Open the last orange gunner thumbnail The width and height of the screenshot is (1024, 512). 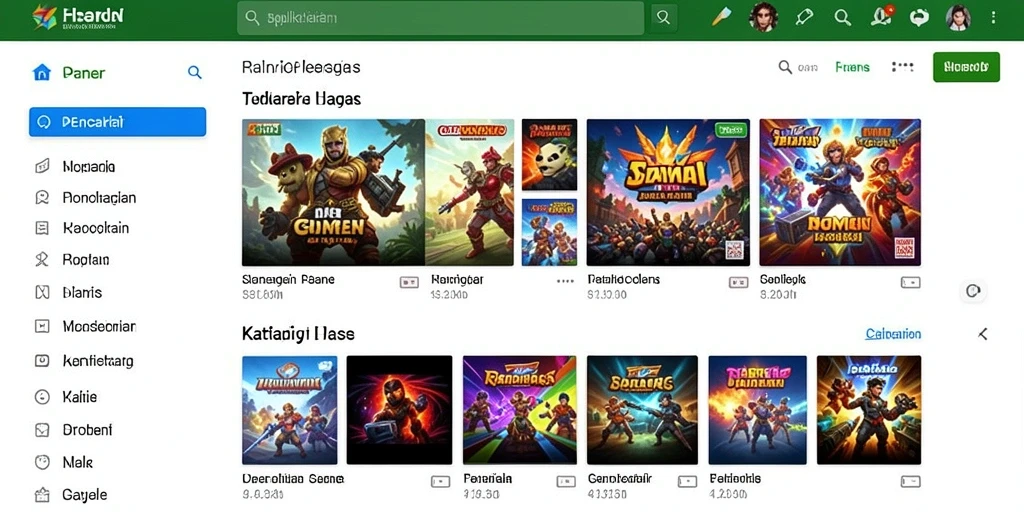869,409
